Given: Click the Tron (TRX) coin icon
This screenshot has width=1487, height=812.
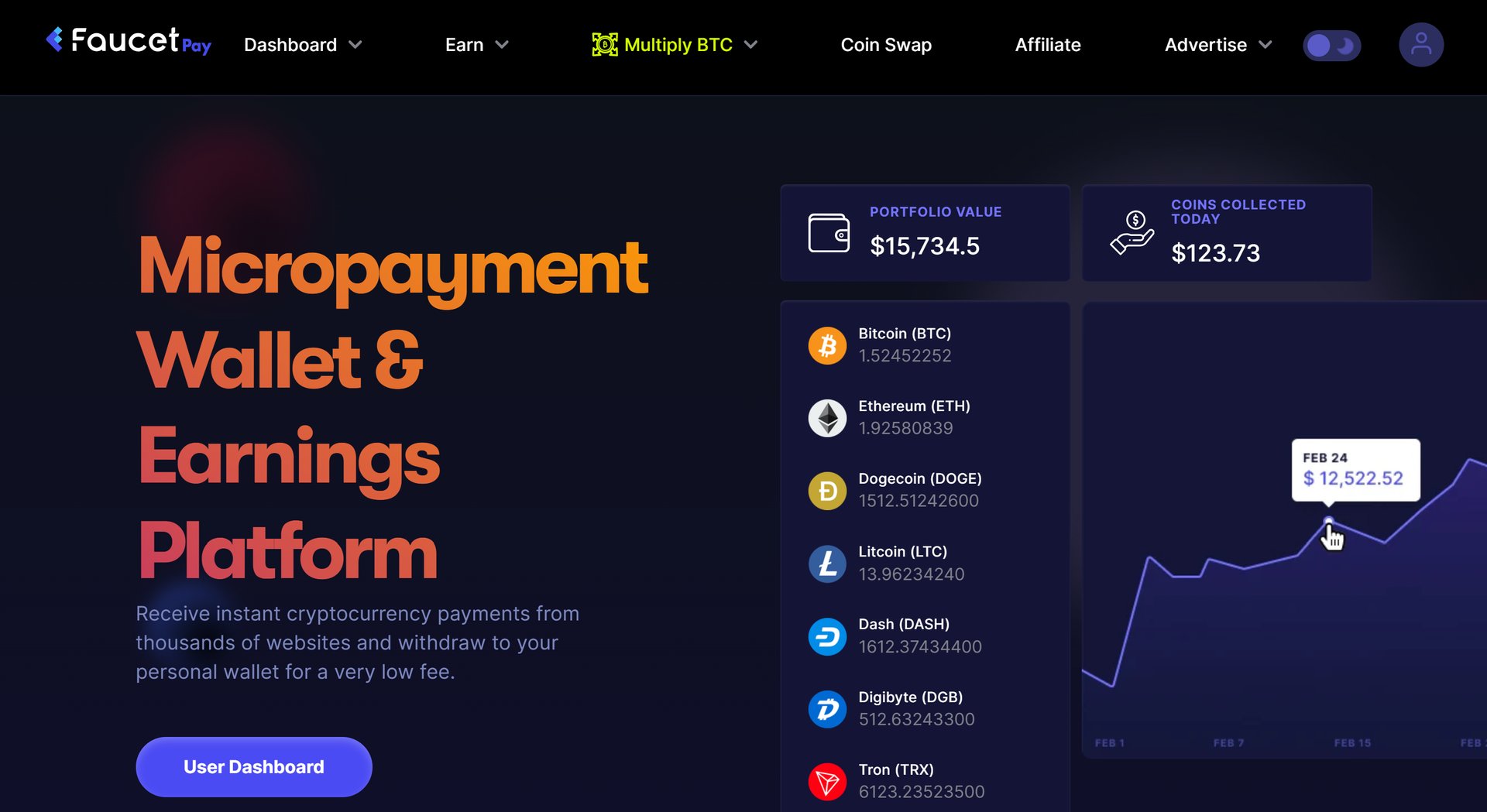Looking at the screenshot, I should (827, 782).
